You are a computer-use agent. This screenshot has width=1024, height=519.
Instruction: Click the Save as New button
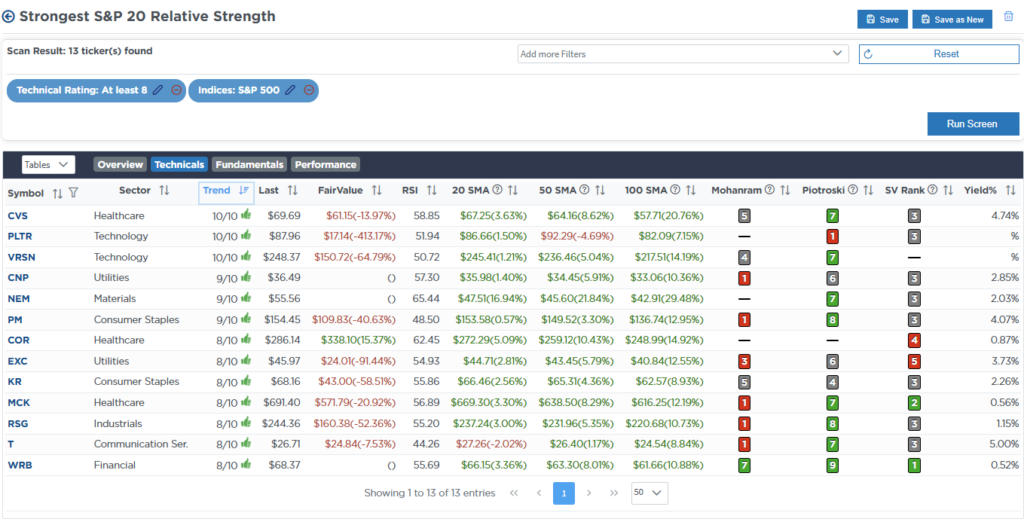point(952,20)
